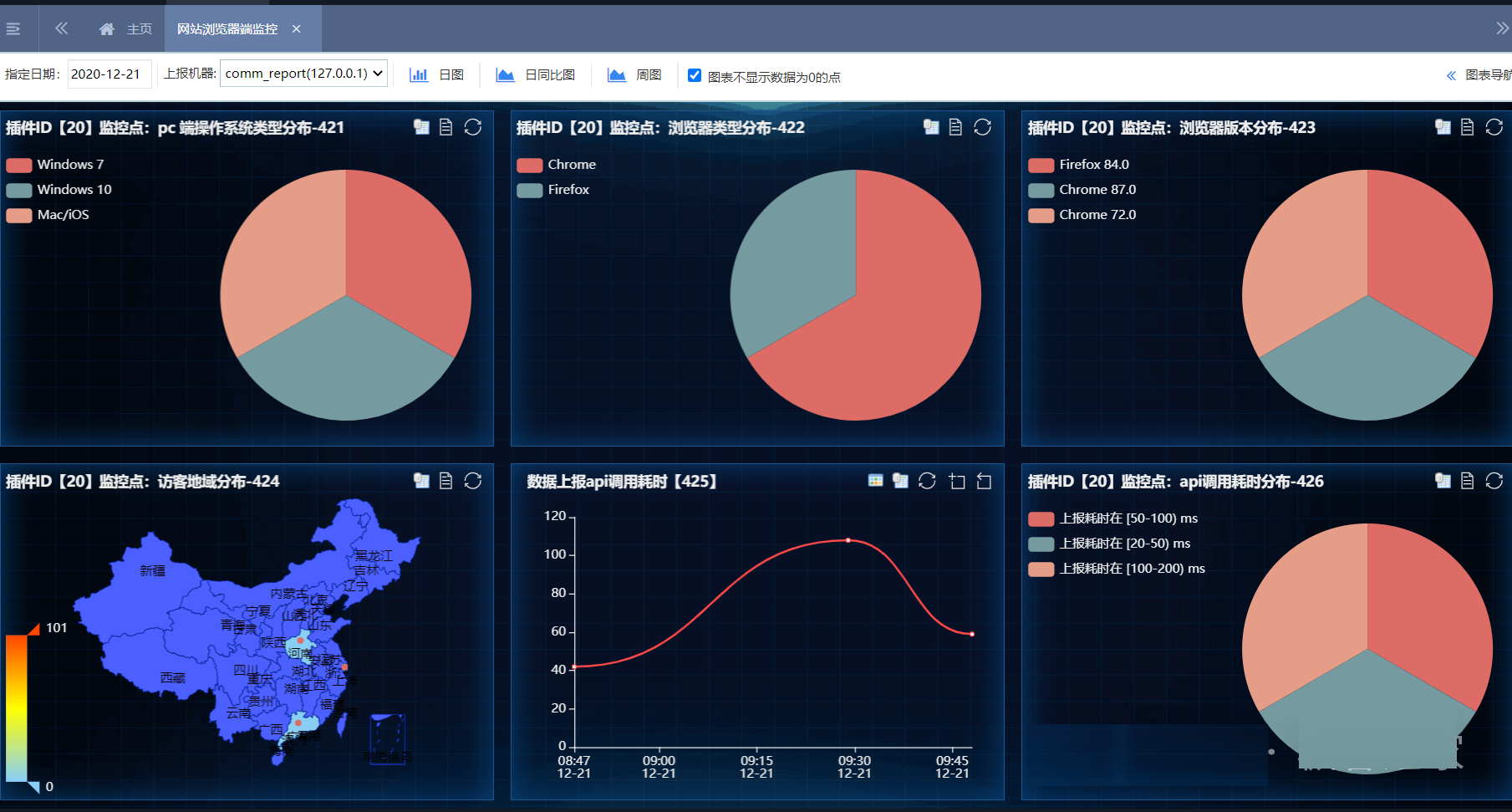Viewport: 1512px width, 812px height.
Task: Click zoom reset icon in panel 425
Action: pos(984,481)
